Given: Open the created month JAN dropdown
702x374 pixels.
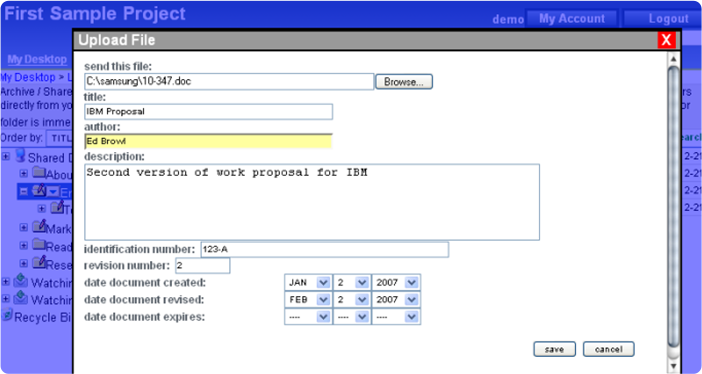Looking at the screenshot, I should point(322,283).
